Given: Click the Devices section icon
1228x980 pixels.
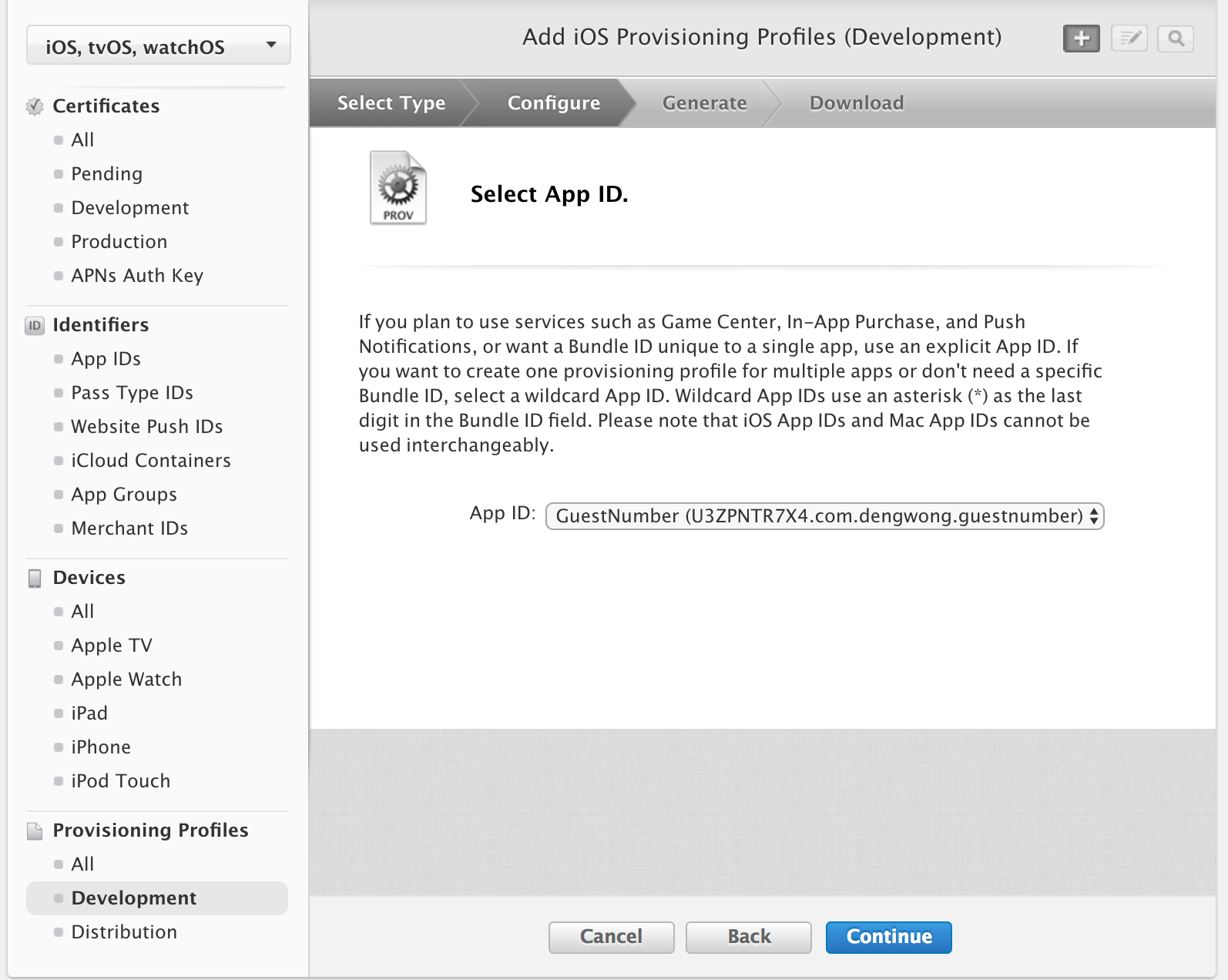Looking at the screenshot, I should [x=35, y=578].
